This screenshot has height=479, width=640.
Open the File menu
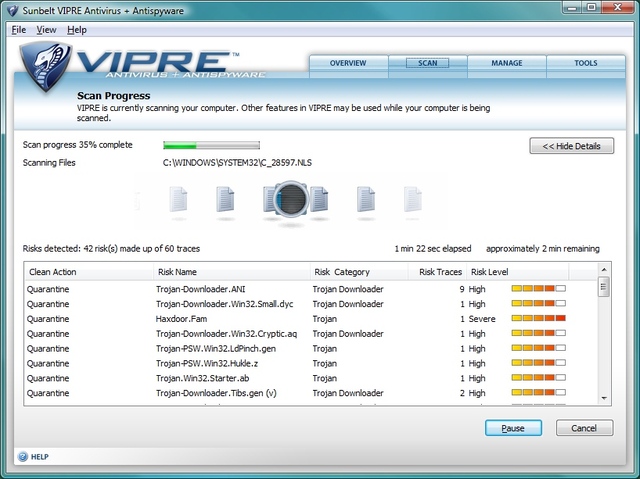coord(18,30)
